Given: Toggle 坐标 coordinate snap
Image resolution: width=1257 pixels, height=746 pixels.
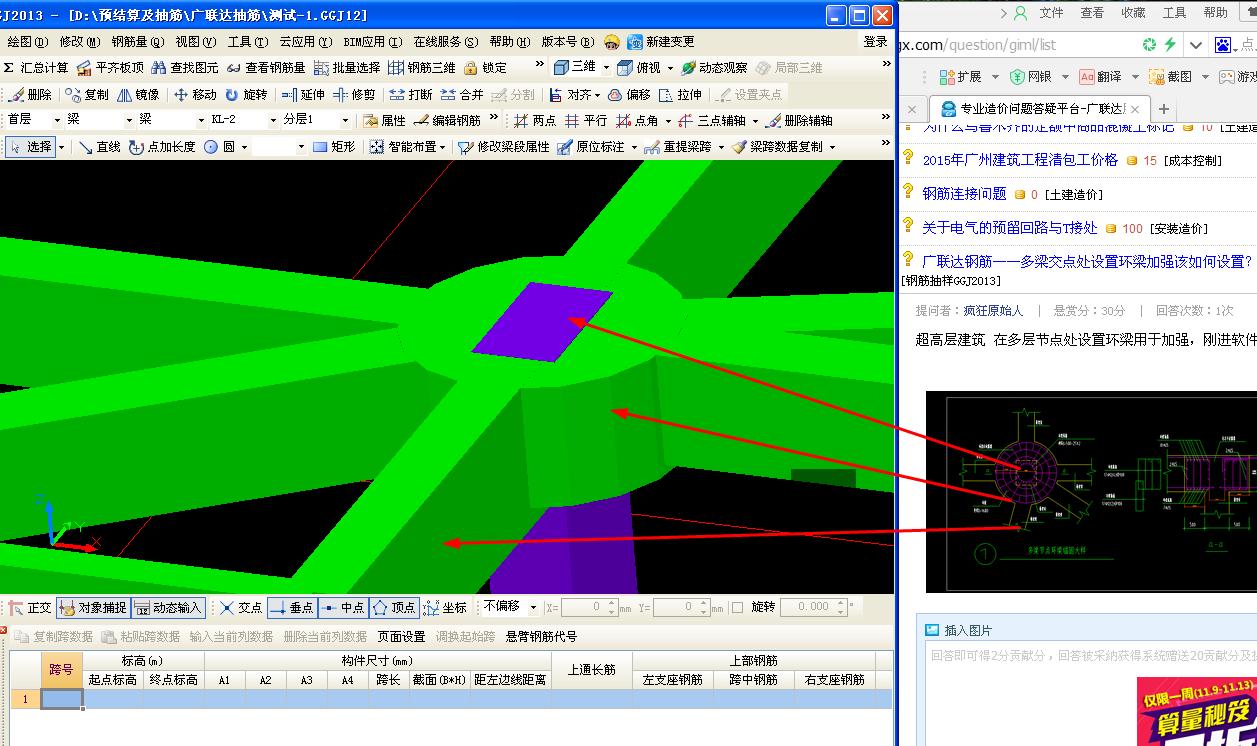Looking at the screenshot, I should pyautogui.click(x=445, y=607).
